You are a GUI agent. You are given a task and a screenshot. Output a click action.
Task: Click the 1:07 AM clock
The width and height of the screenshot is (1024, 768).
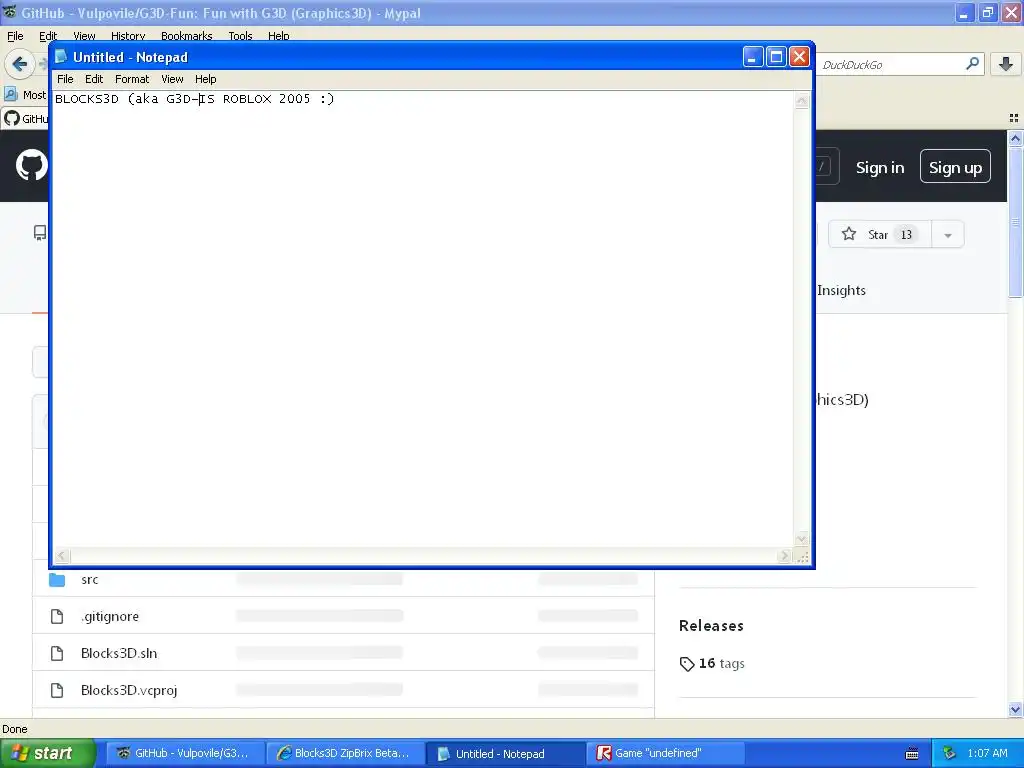[987, 754]
